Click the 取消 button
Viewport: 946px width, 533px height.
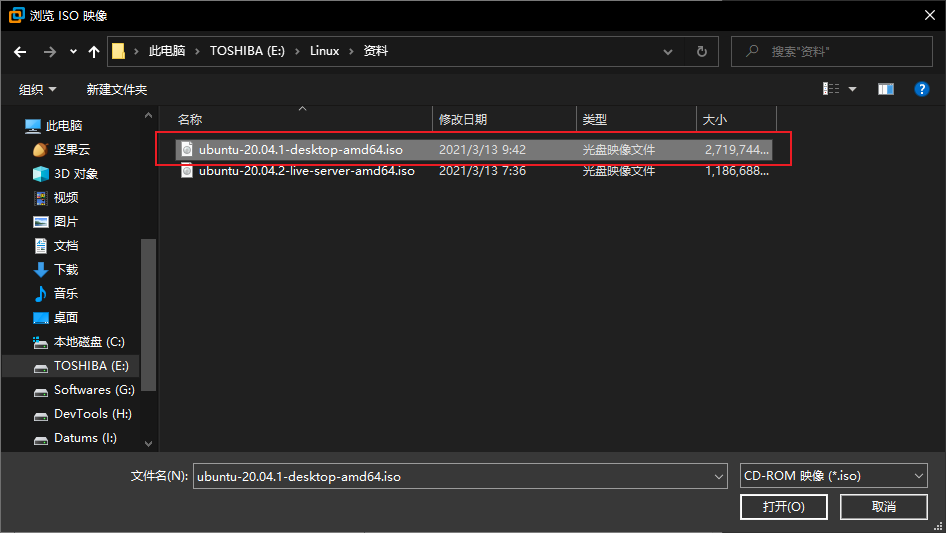[883, 506]
